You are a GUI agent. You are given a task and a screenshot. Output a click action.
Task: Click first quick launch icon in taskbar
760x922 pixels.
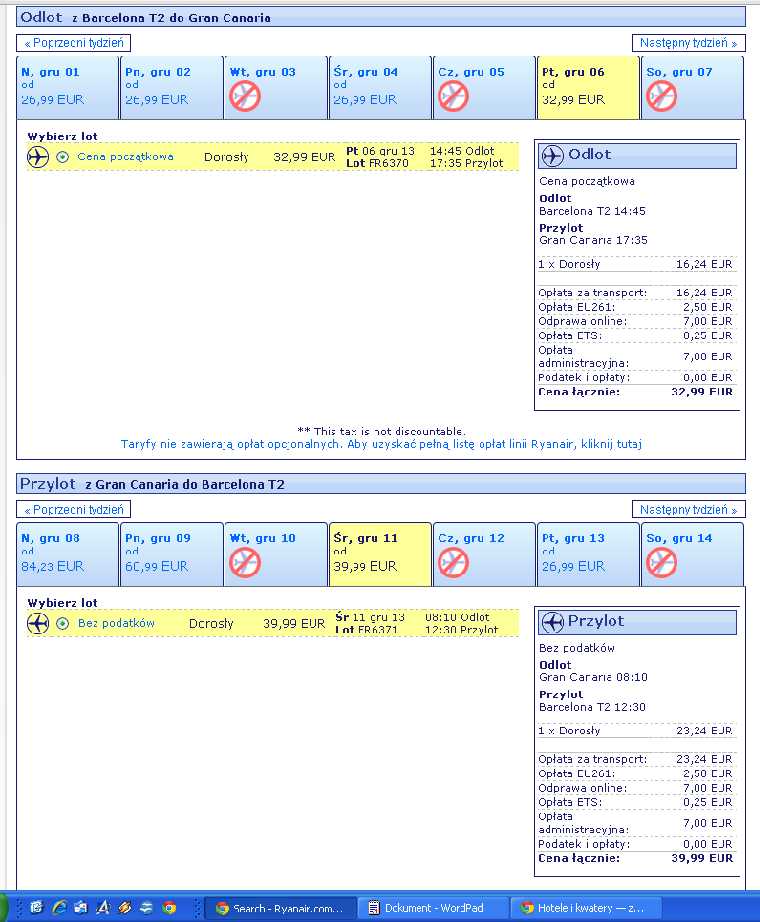coord(36,907)
